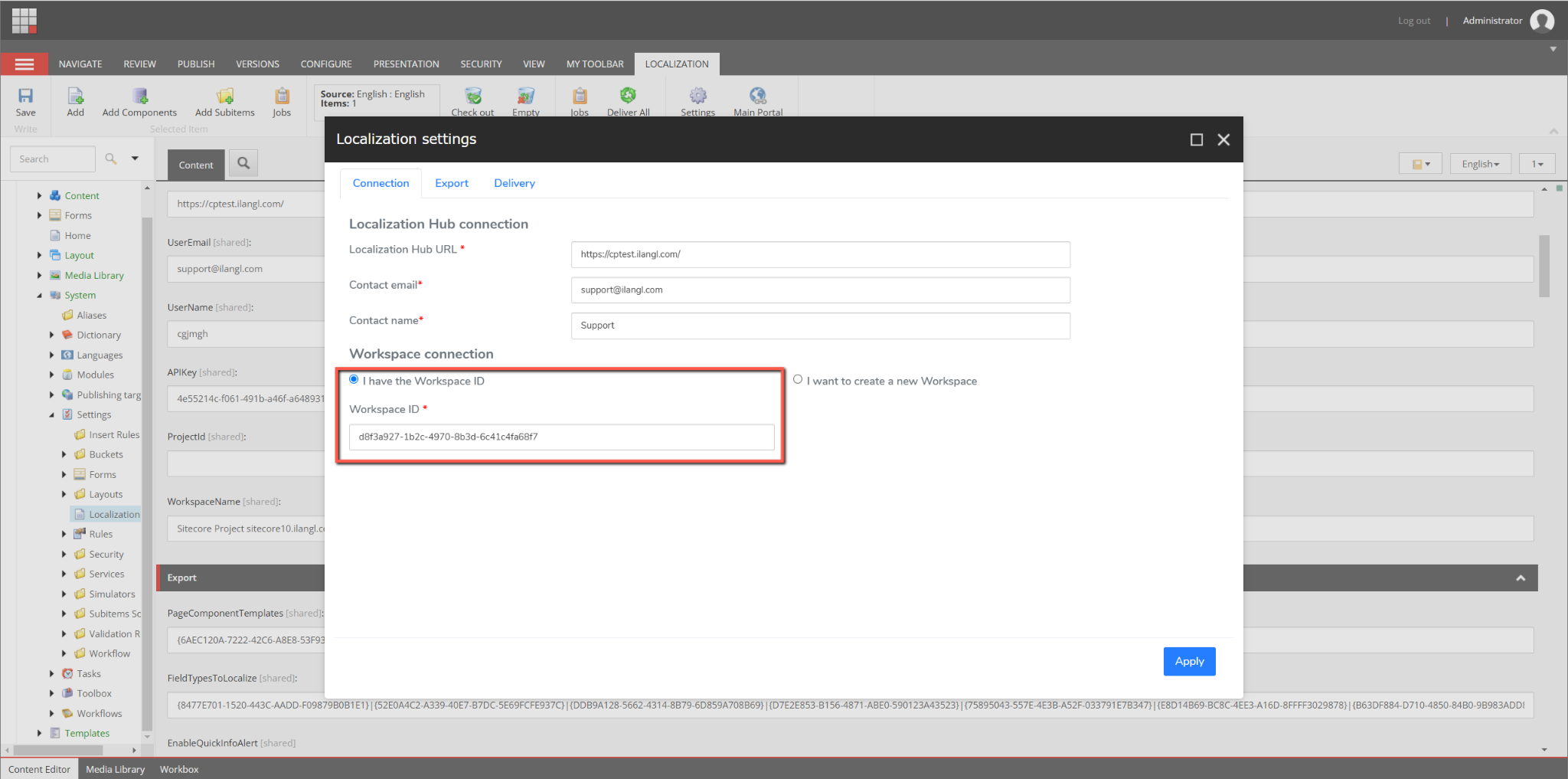
Task: Select the Templates tree node
Action: coord(87,733)
